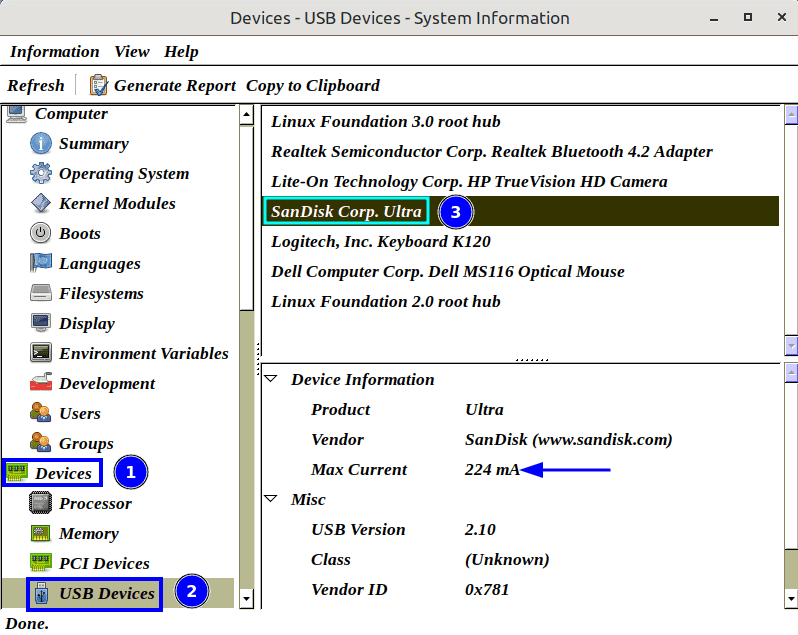Click the Computer icon in sidebar
The height and width of the screenshot is (635, 798).
point(16,114)
